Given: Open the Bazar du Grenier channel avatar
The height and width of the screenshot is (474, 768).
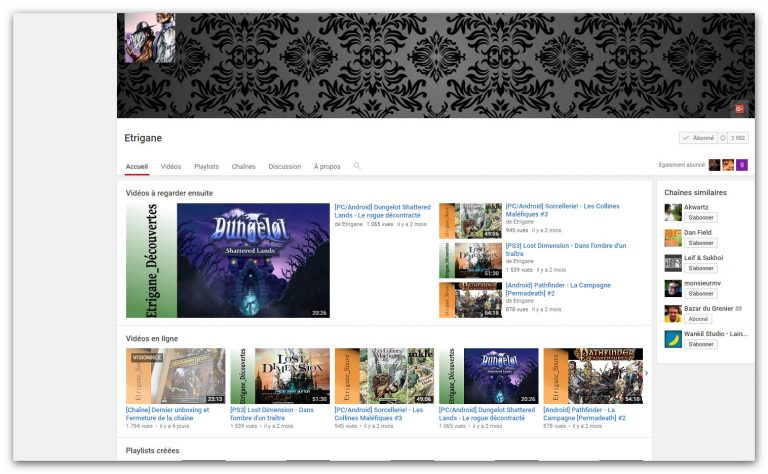Looking at the screenshot, I should (673, 314).
